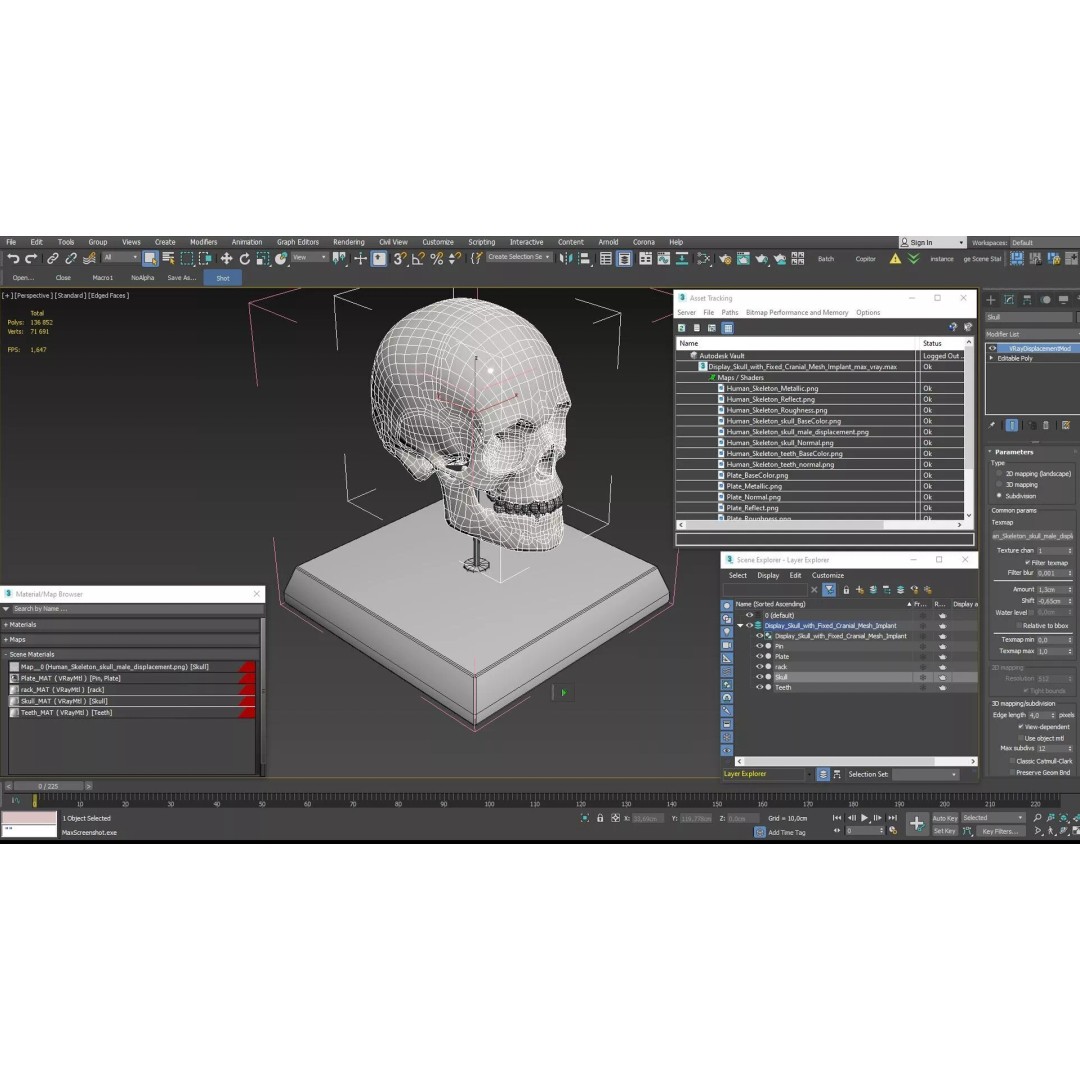
Task: Toggle visibility eye of the Pin object
Action: click(x=760, y=646)
